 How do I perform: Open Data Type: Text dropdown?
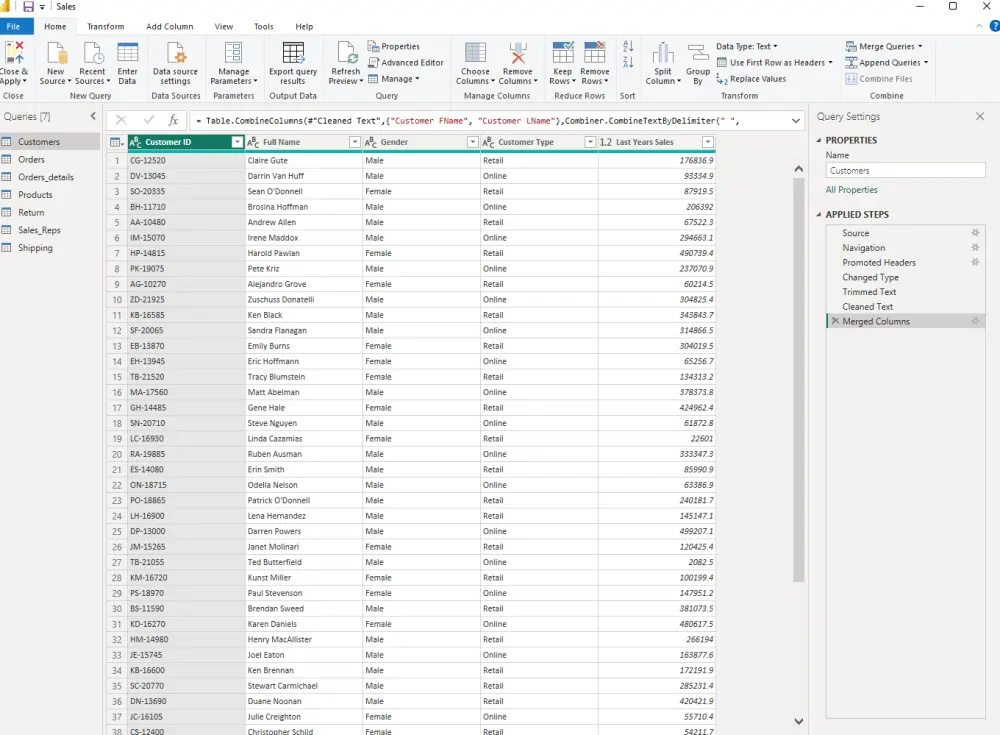[x=747, y=46]
